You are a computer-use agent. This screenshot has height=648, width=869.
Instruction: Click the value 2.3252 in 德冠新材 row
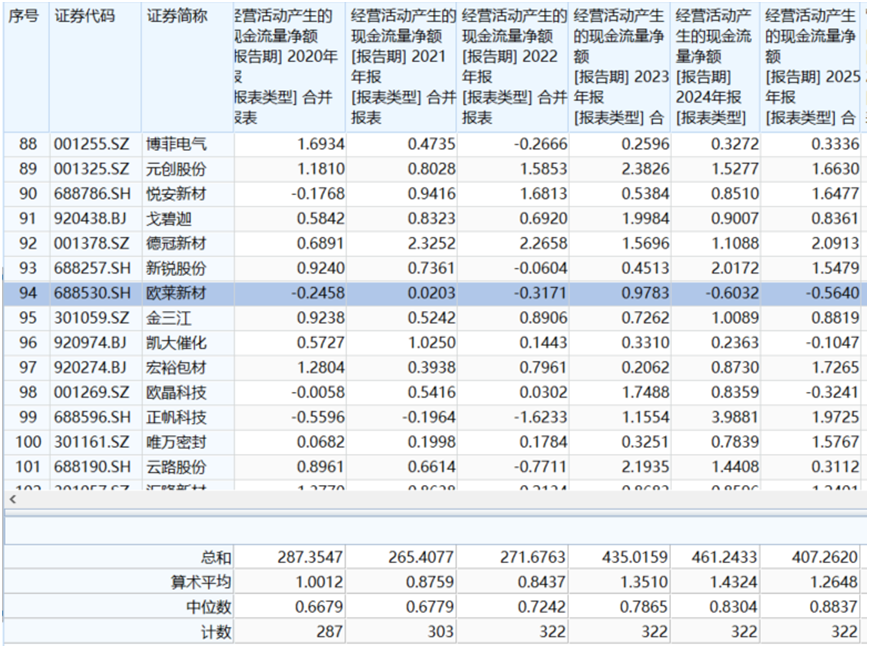[x=432, y=243]
